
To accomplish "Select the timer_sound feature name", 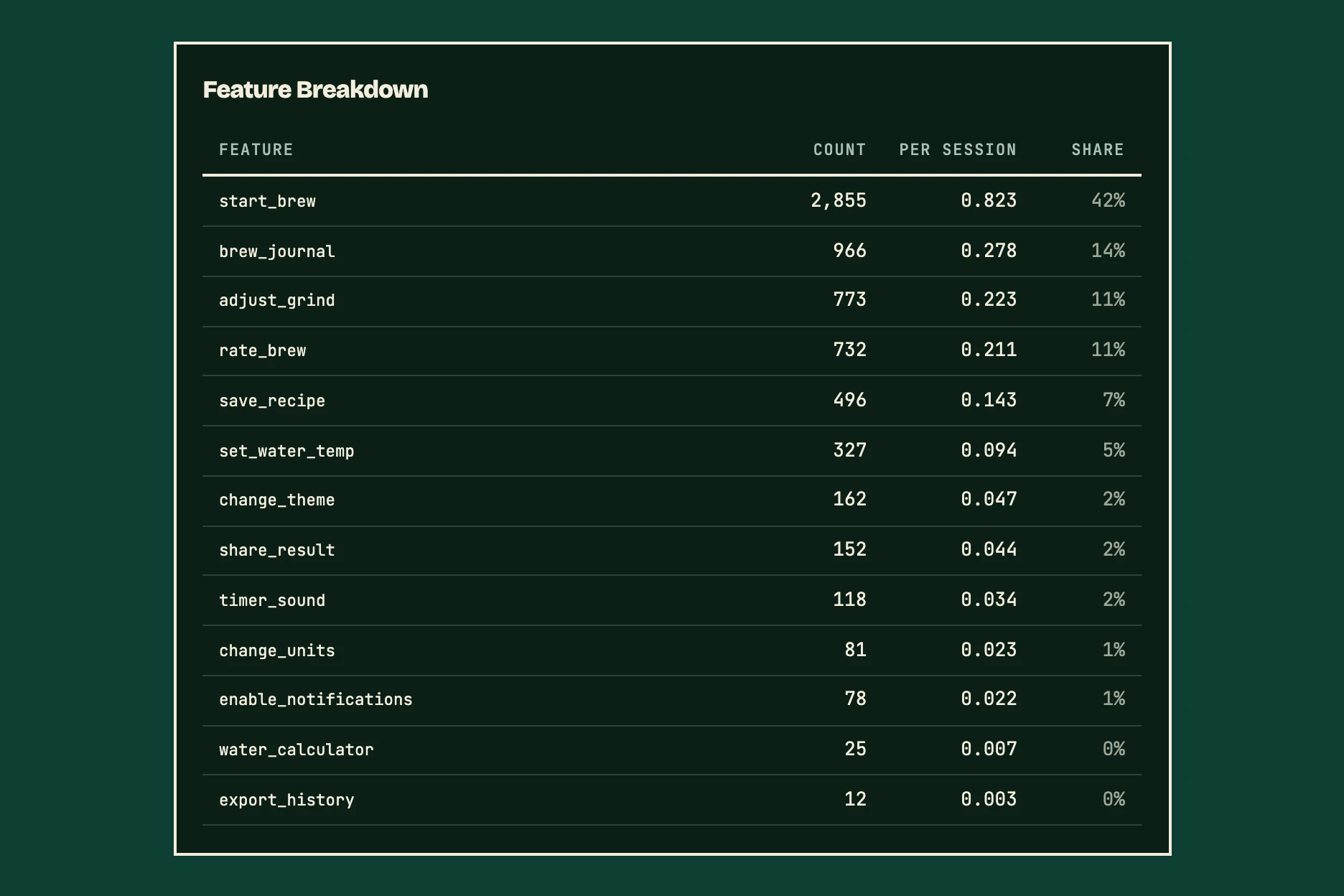I will point(272,600).
